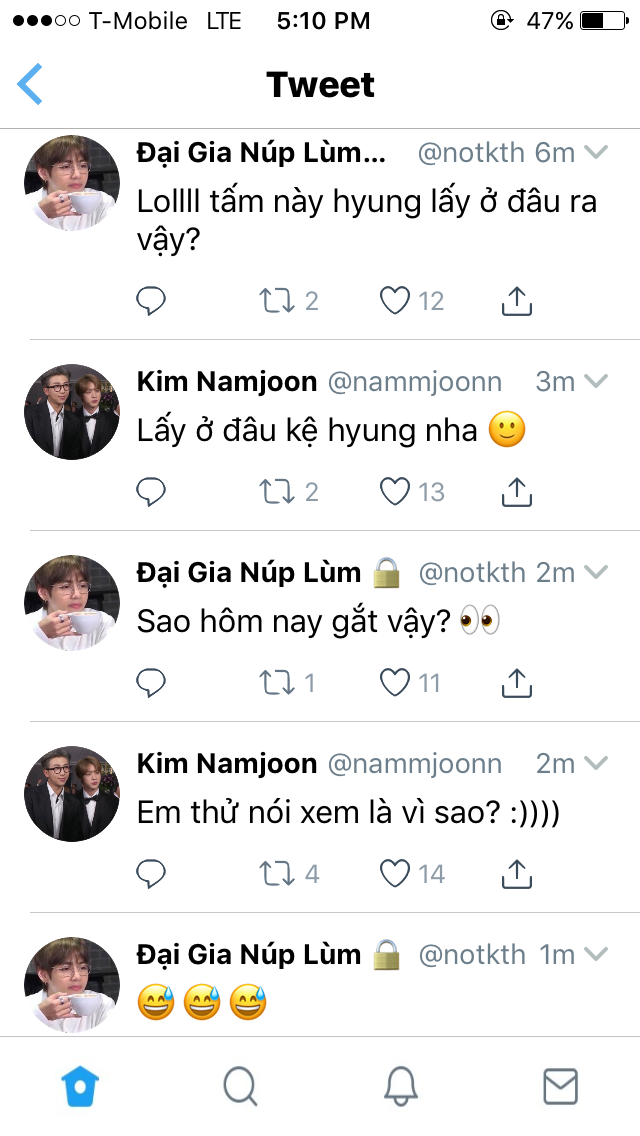Switch to the Home tab
This screenshot has height=1136, width=640.
point(80,1085)
